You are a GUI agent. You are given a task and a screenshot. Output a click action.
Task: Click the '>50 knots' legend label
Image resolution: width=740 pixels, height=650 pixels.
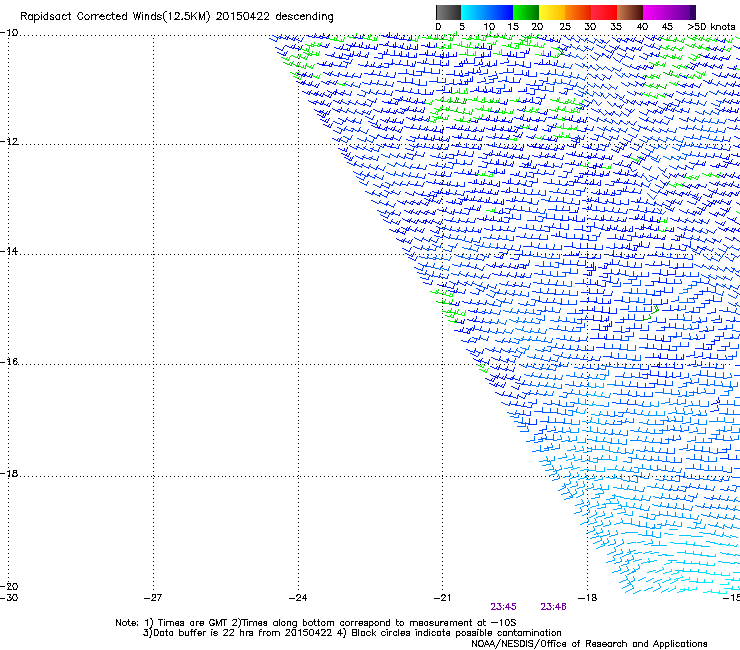pyautogui.click(x=711, y=27)
